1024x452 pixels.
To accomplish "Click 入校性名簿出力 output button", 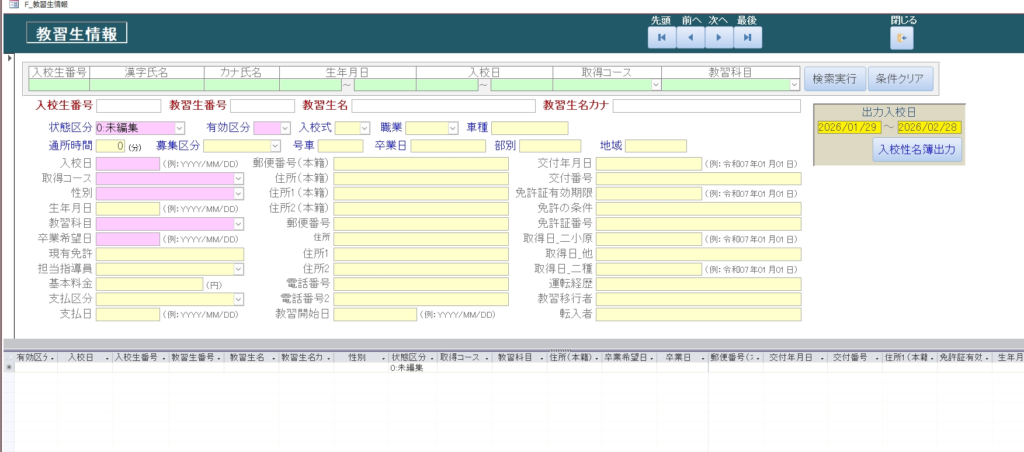I will coord(917,150).
